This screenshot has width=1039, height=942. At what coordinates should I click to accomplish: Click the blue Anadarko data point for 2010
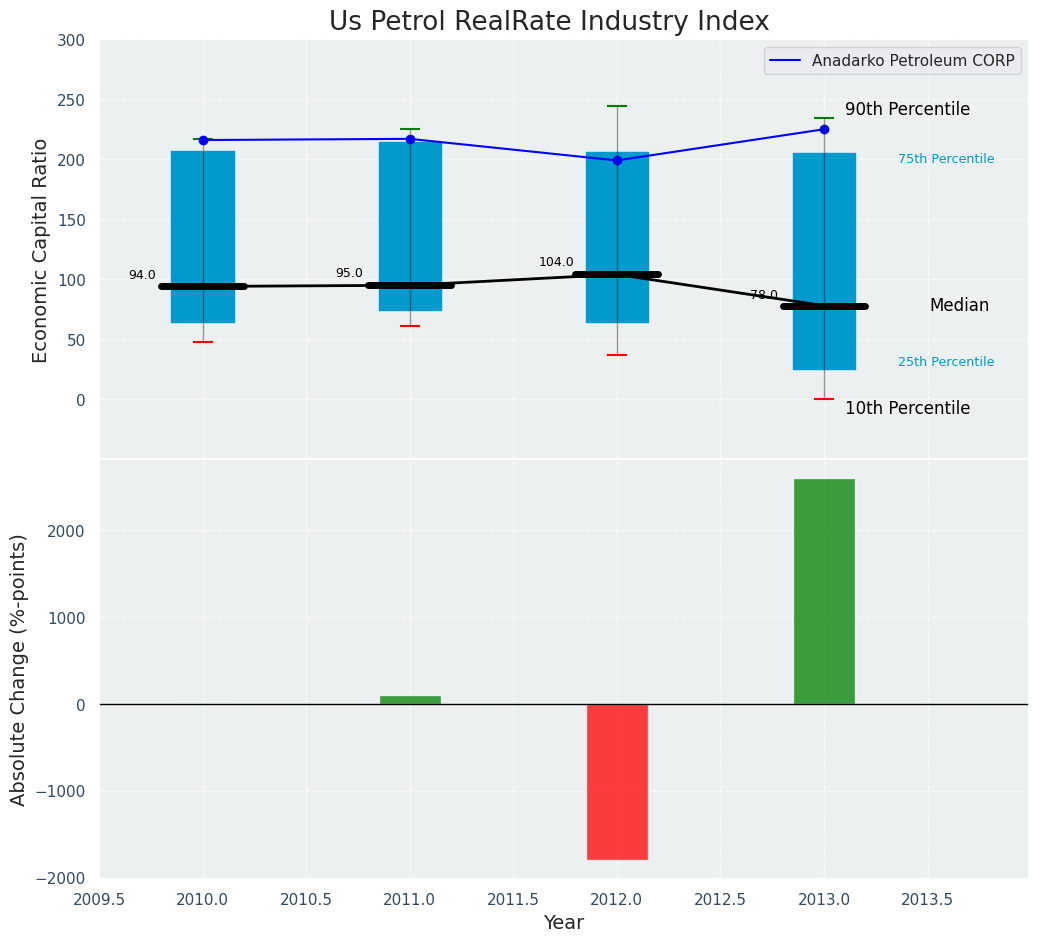[x=203, y=140]
